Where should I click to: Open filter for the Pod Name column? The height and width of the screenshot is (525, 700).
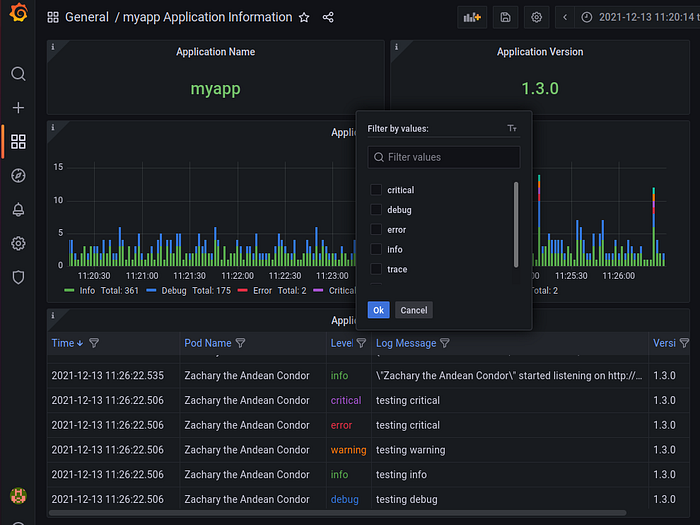240,343
